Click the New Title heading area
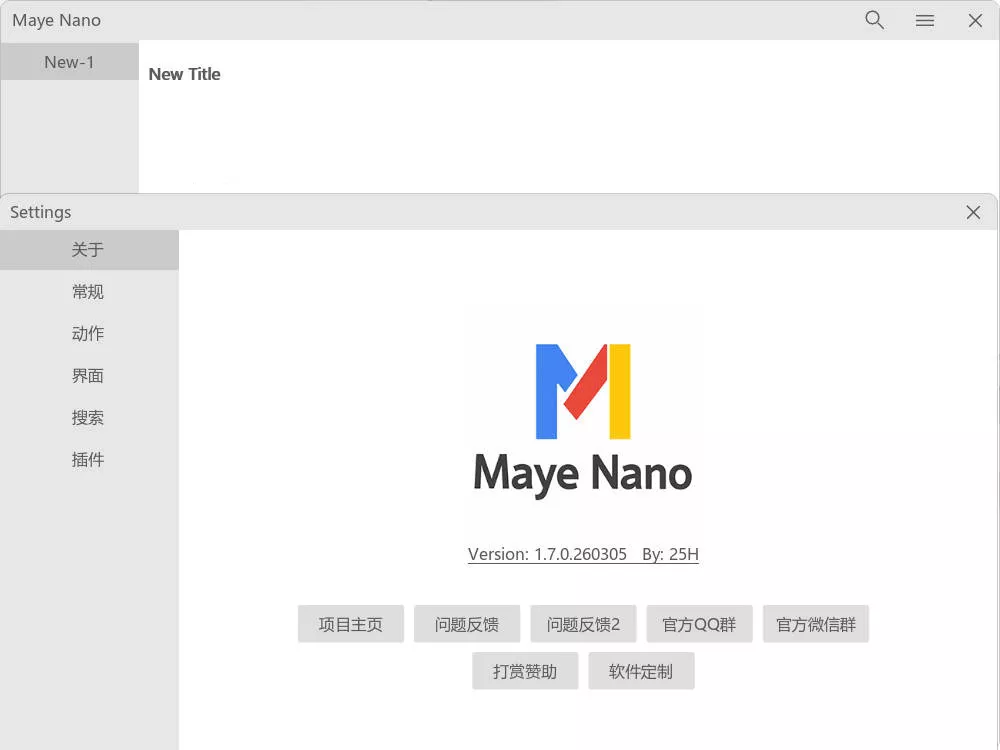Image resolution: width=1000 pixels, height=750 pixels. (184, 73)
